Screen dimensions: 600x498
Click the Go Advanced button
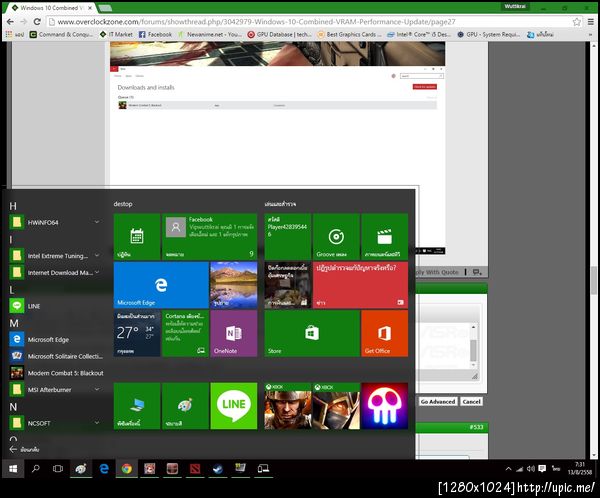coord(438,402)
